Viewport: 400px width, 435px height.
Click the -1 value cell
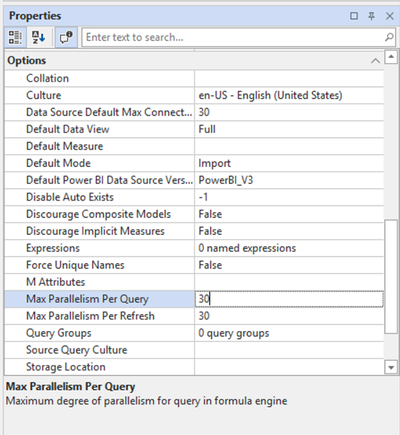click(289, 197)
